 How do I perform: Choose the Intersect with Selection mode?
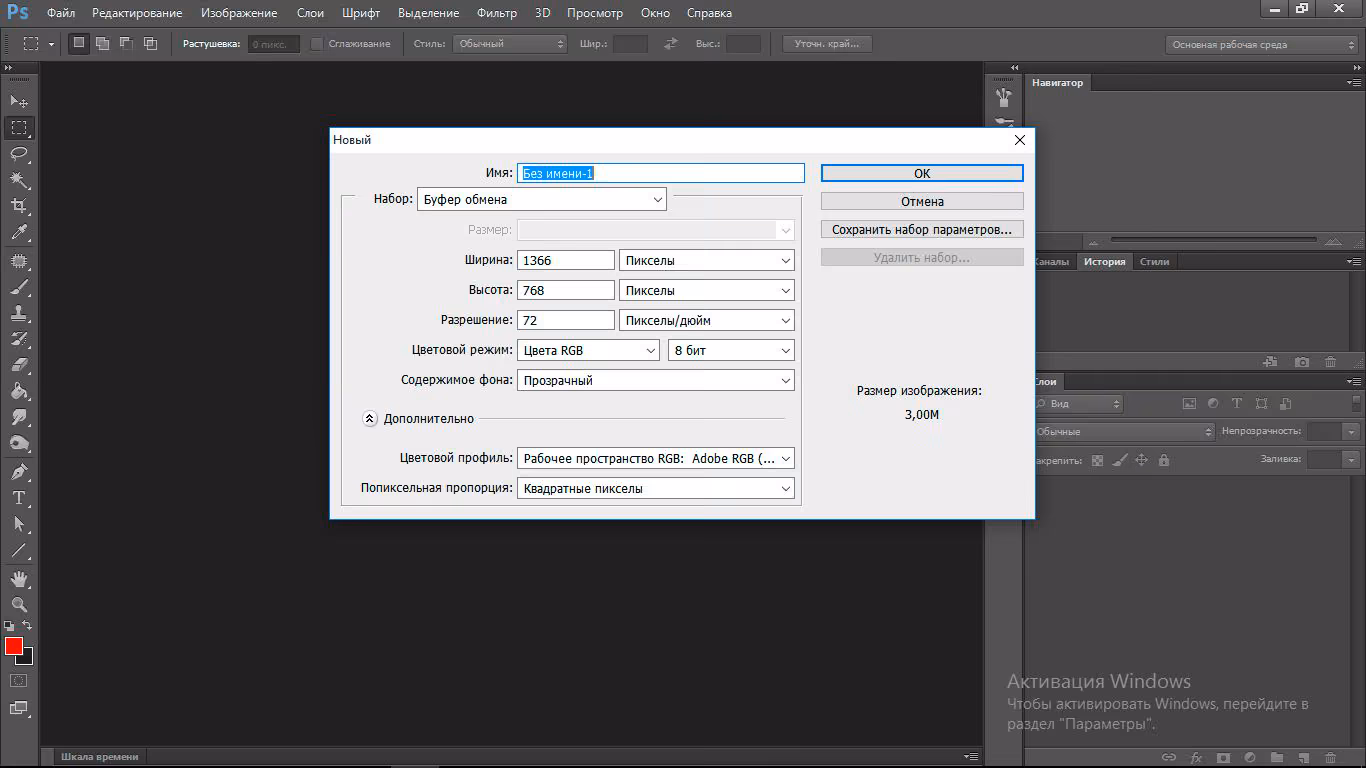tap(151, 43)
